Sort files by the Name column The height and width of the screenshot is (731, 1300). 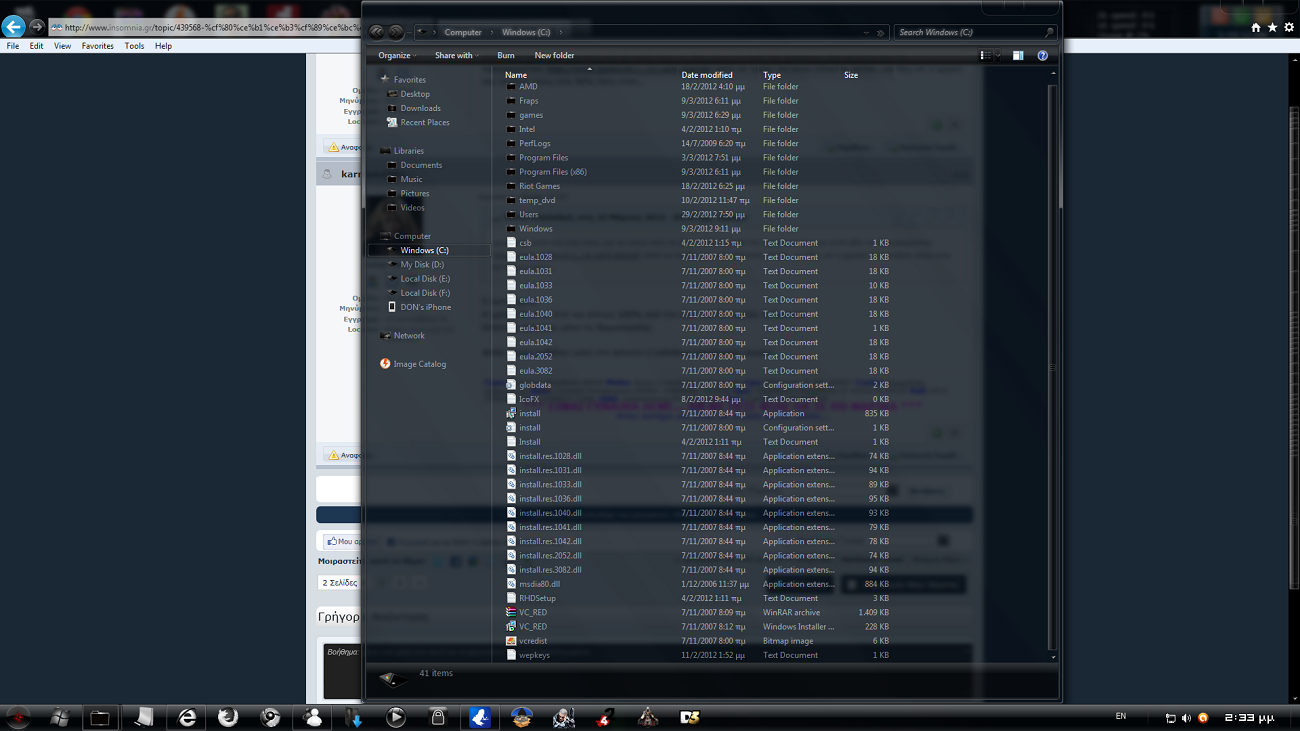click(x=516, y=75)
